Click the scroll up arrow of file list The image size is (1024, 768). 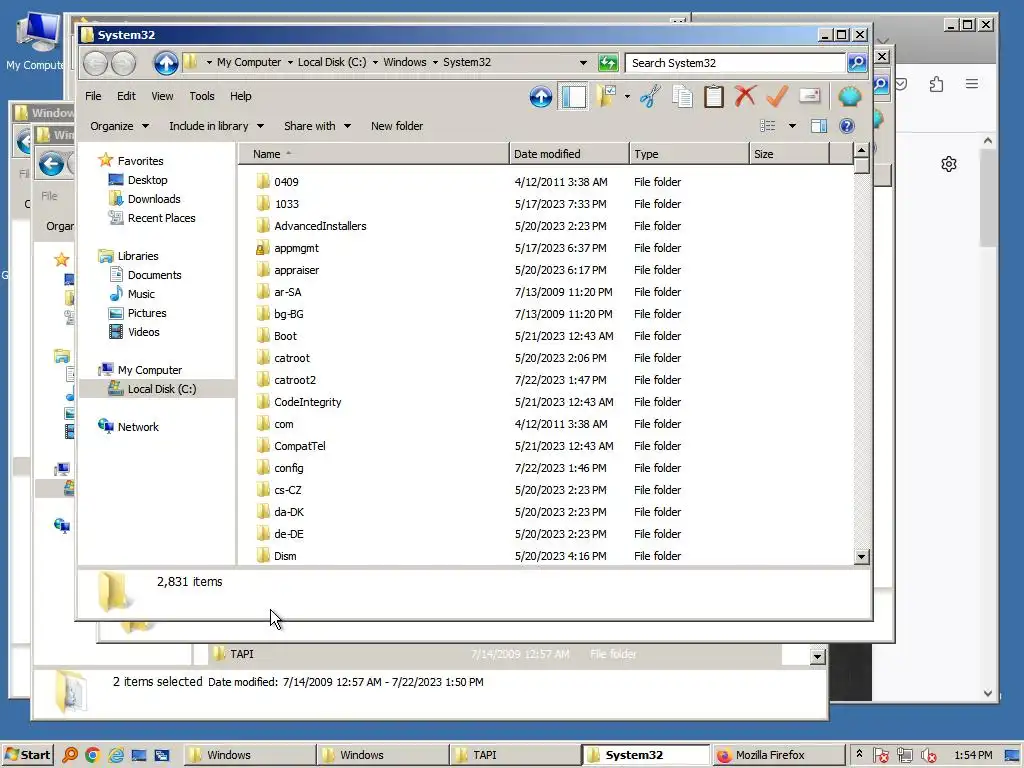pos(861,150)
